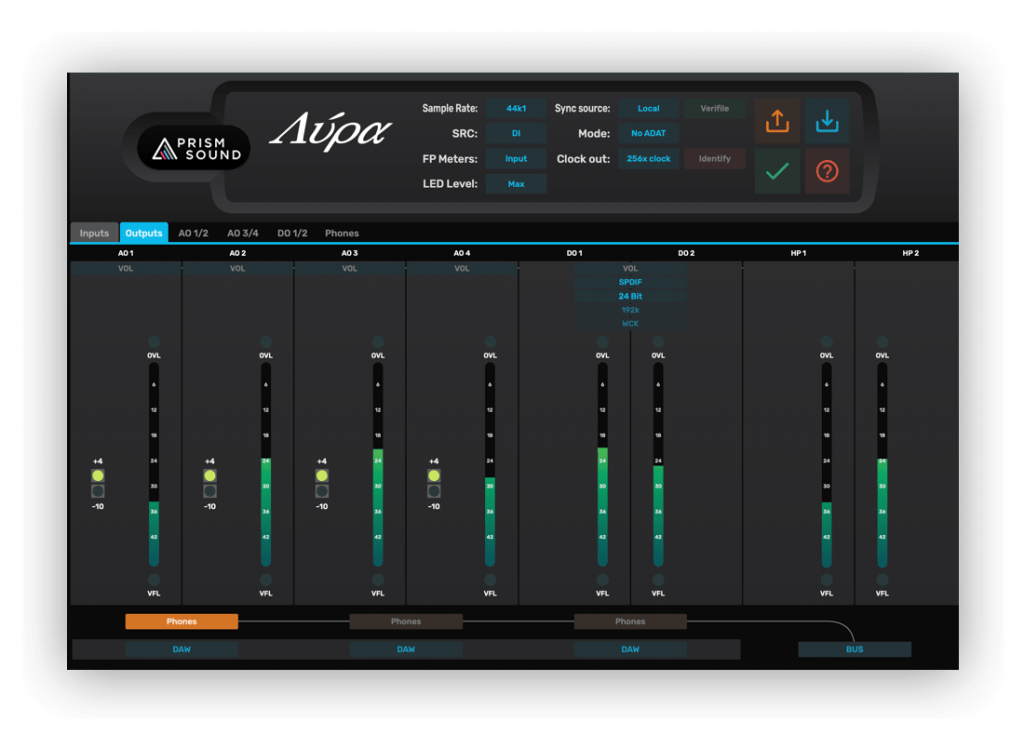Toggle the 24 Bit digital output setting
The height and width of the screenshot is (735, 1024).
tap(630, 296)
